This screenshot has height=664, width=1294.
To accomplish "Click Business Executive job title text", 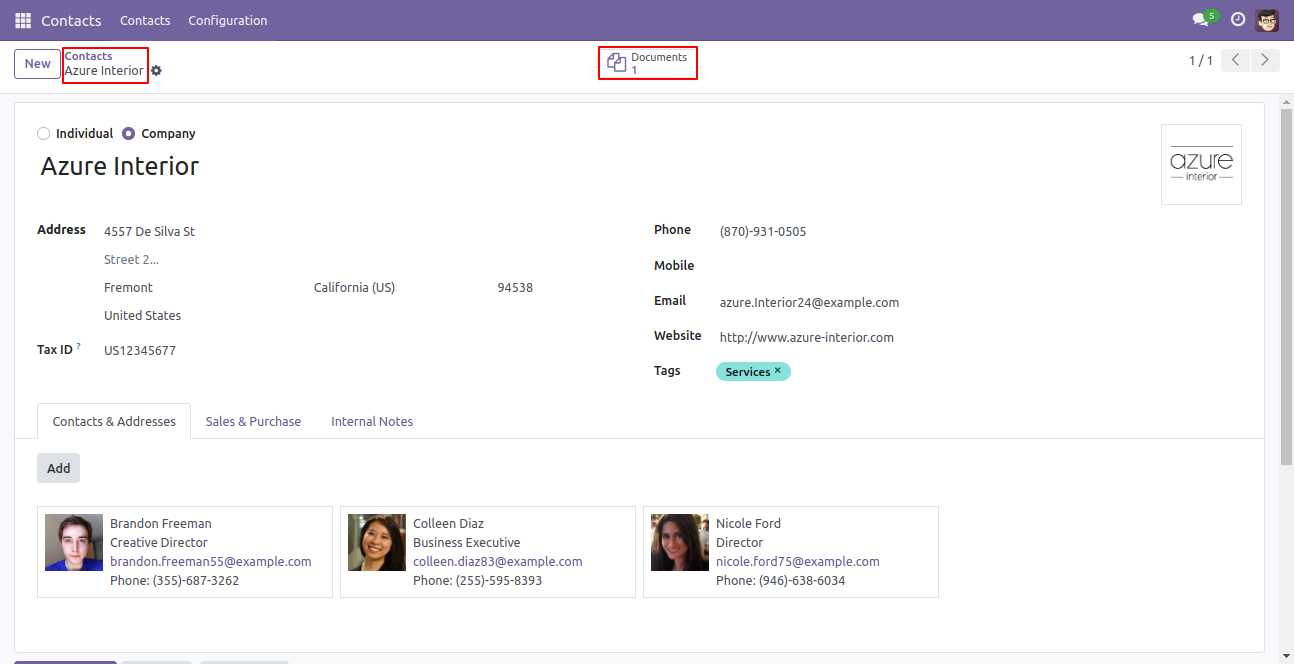I will [x=467, y=542].
